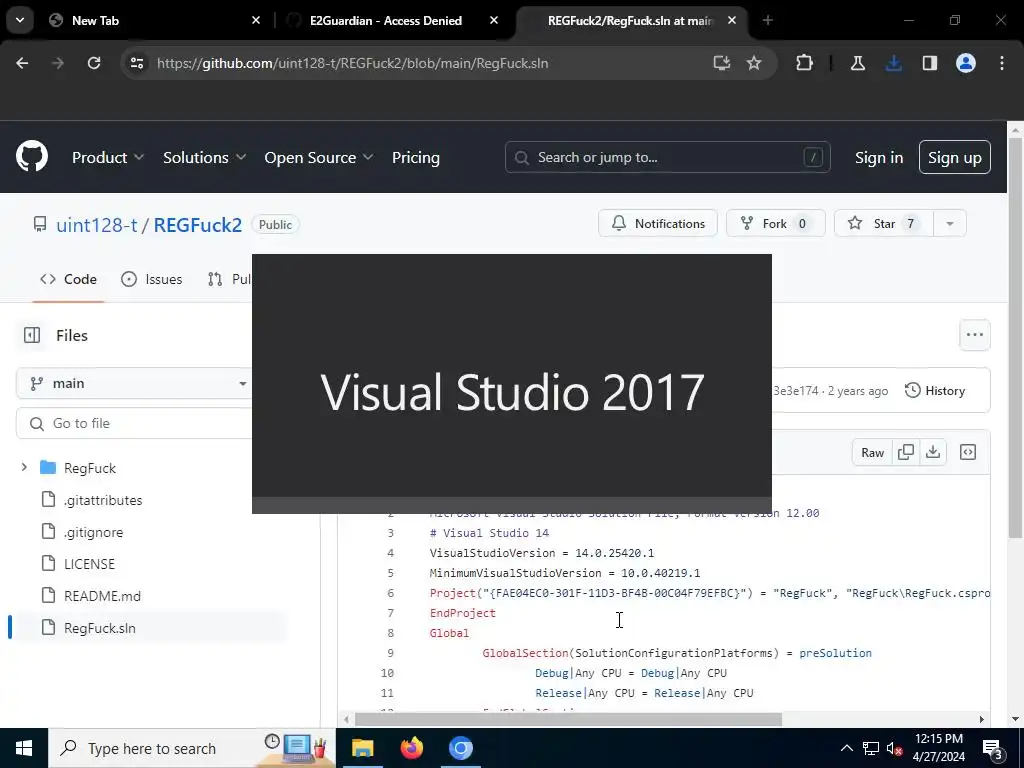Screen dimensions: 1024x768
Task: Click the horizontal code scrollbar
Action: click(568, 719)
